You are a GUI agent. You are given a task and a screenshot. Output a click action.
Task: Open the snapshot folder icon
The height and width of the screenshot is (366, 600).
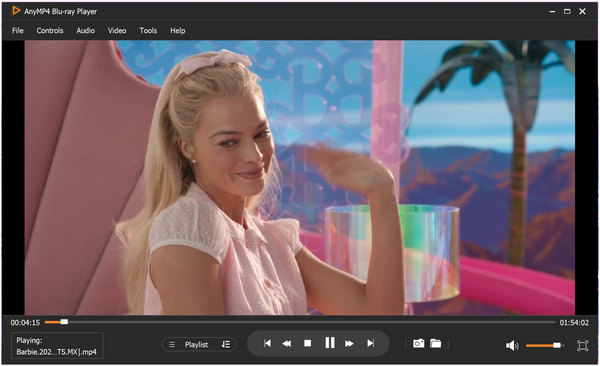435,343
